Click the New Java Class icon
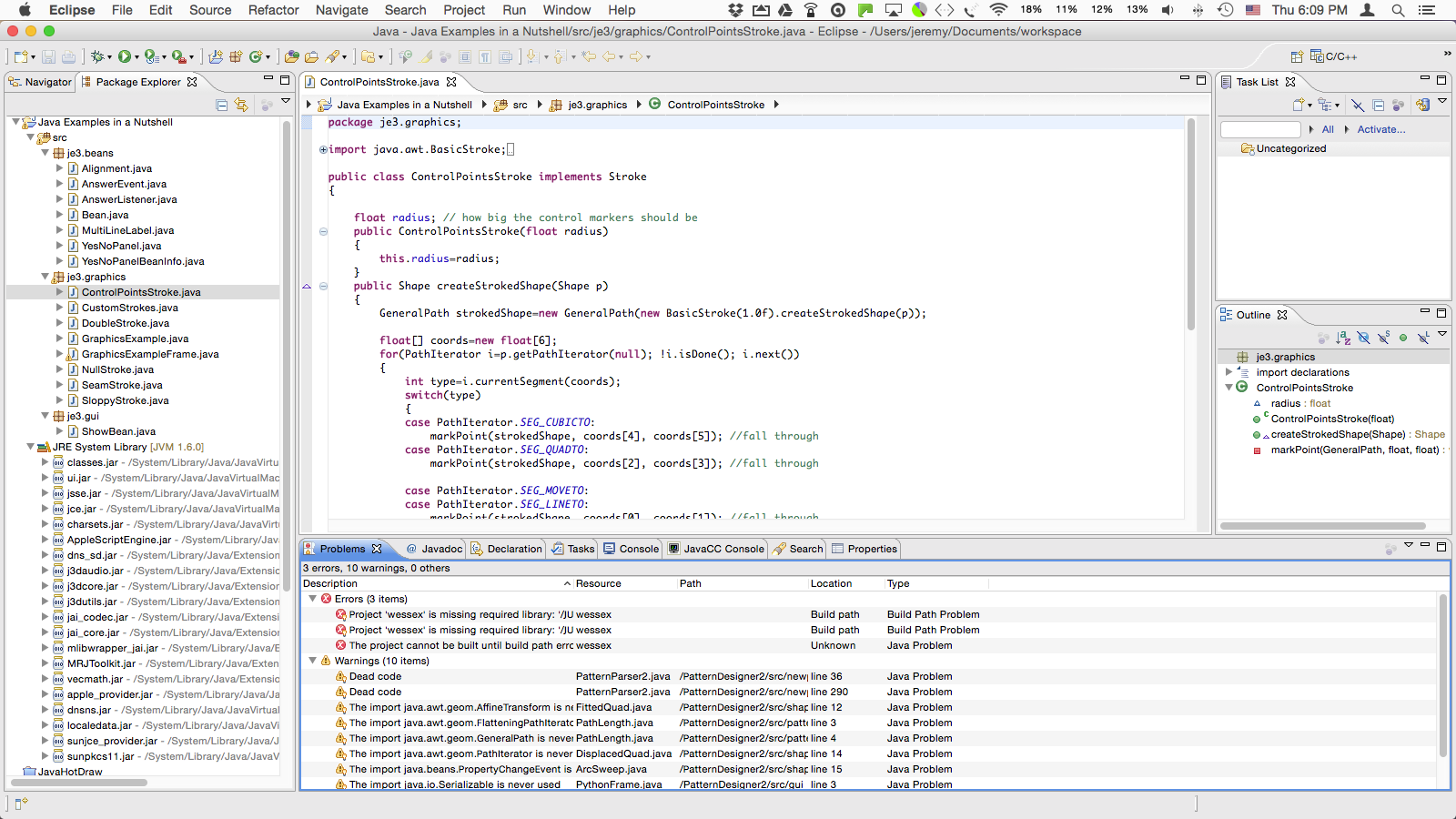This screenshot has width=1456, height=819. [257, 56]
